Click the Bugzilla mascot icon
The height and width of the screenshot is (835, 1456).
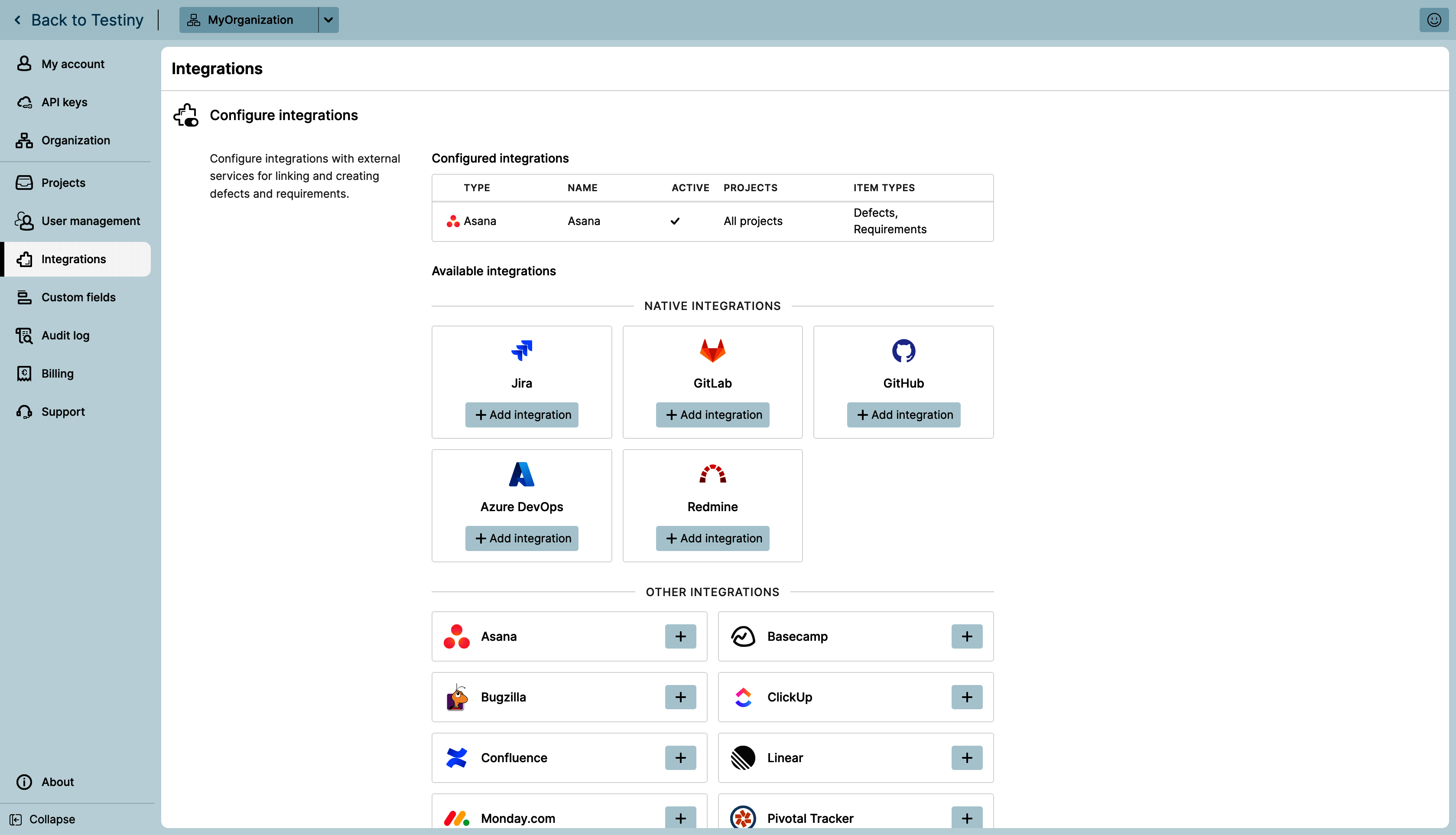pos(457,697)
